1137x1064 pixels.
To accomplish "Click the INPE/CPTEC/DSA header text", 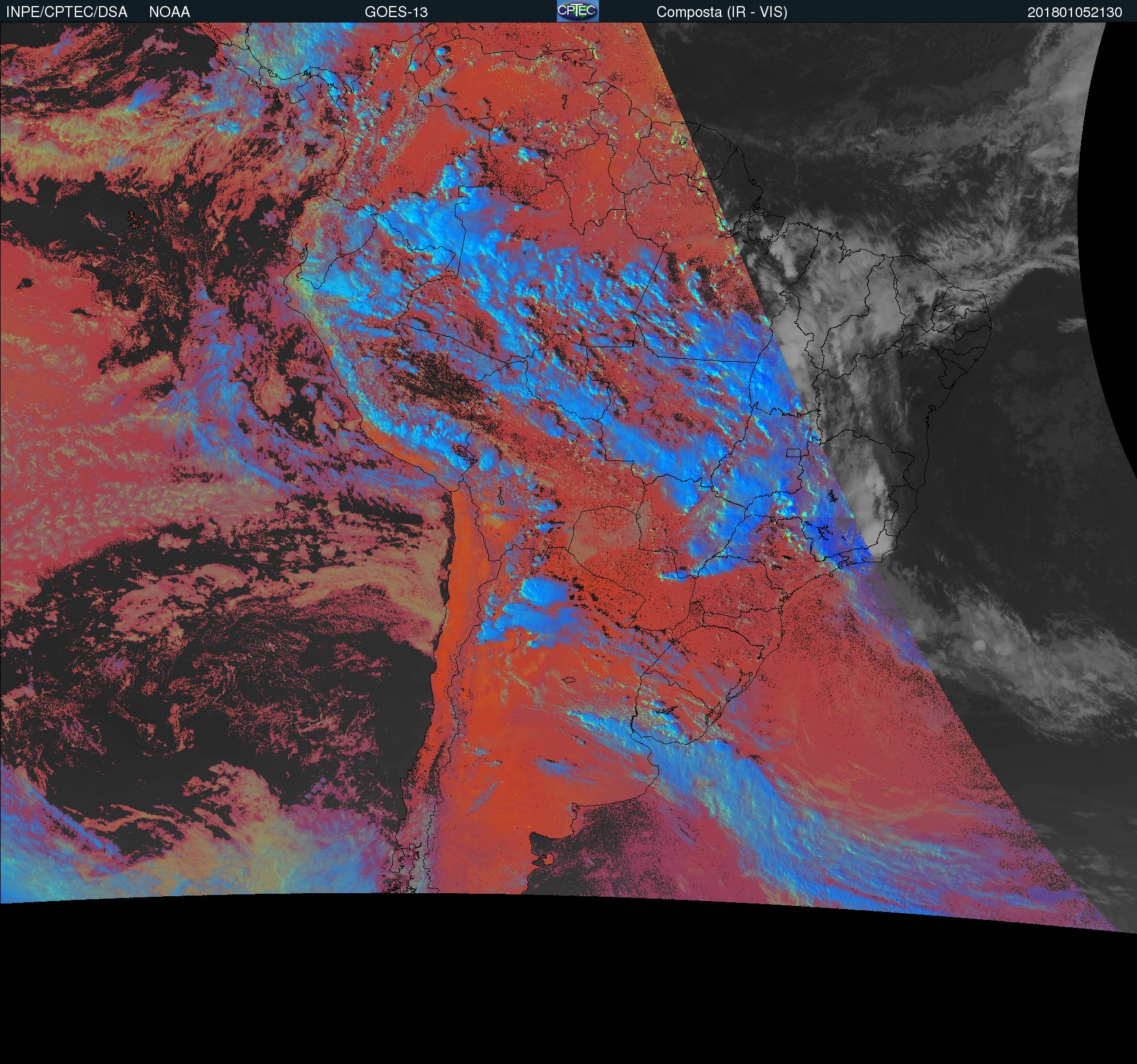I will [67, 12].
